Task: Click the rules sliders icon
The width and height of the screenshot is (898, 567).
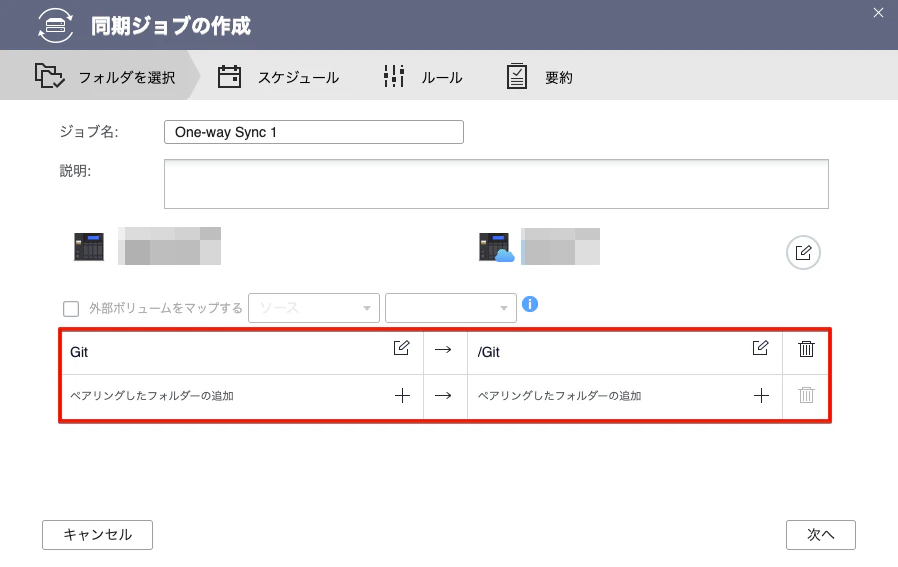Action: point(394,76)
